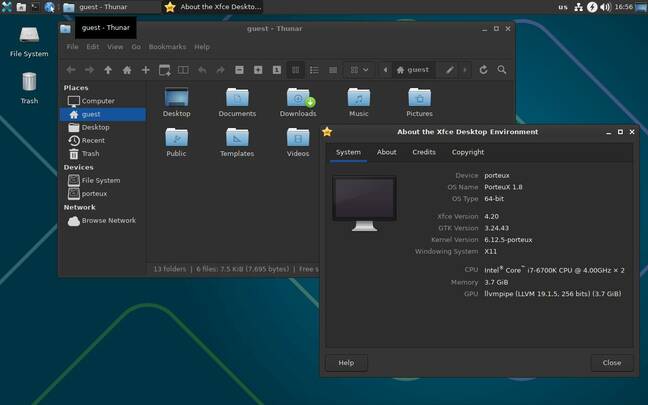Click the File System desktop icon
The width and height of the screenshot is (648, 405).
(x=29, y=42)
